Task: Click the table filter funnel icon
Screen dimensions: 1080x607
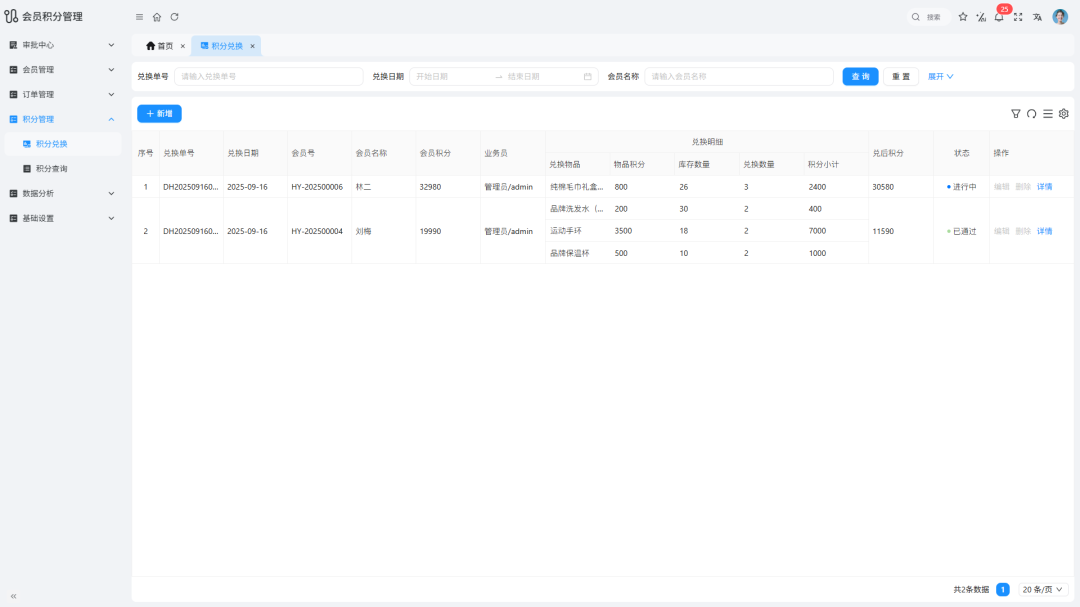Action: pos(1015,114)
